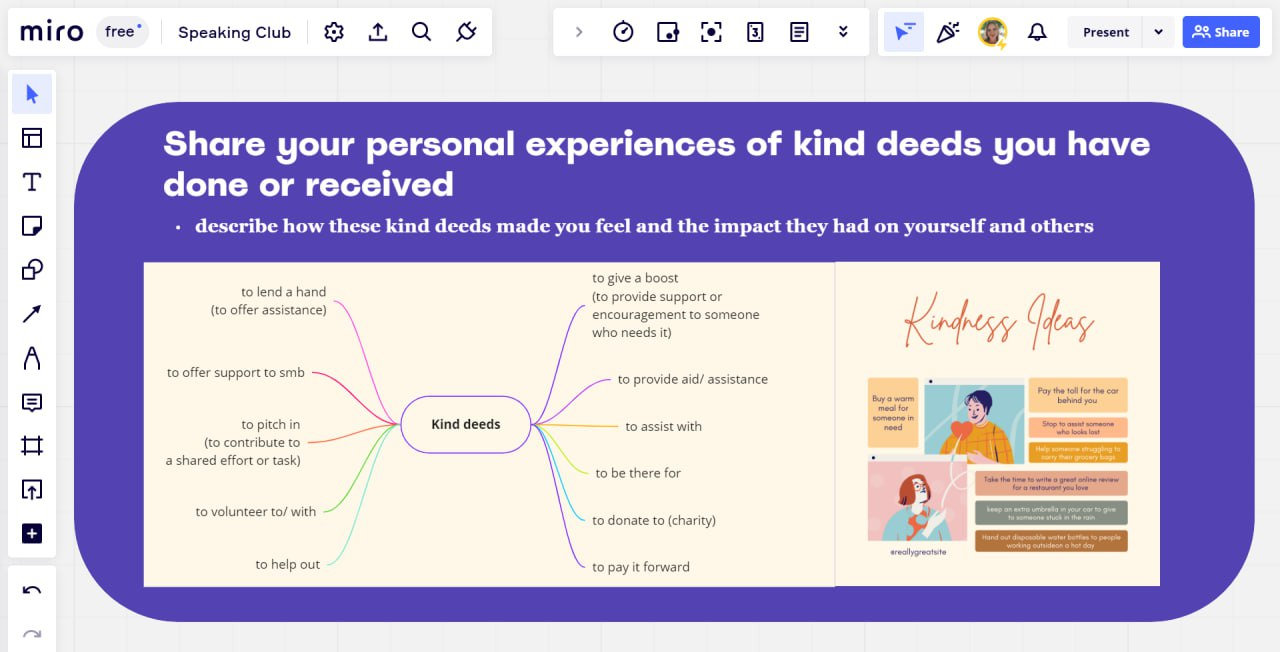Open board settings gear icon
1280x652 pixels.
pos(334,32)
